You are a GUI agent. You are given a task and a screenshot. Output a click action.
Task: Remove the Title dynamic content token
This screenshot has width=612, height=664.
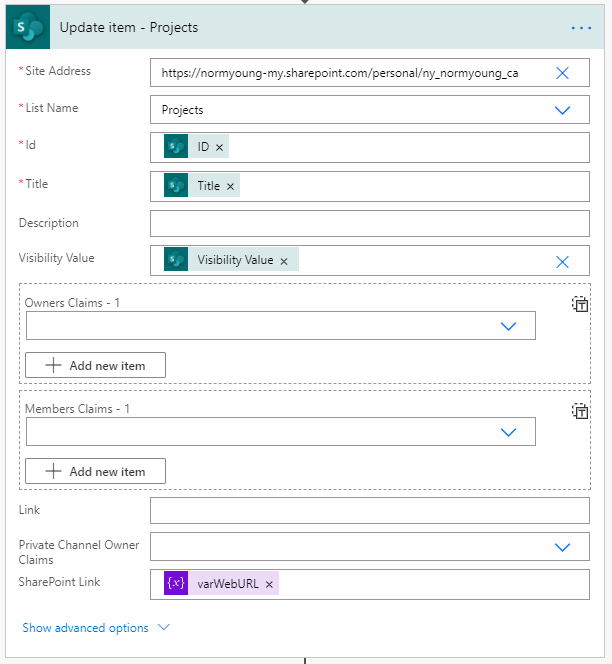(x=231, y=186)
